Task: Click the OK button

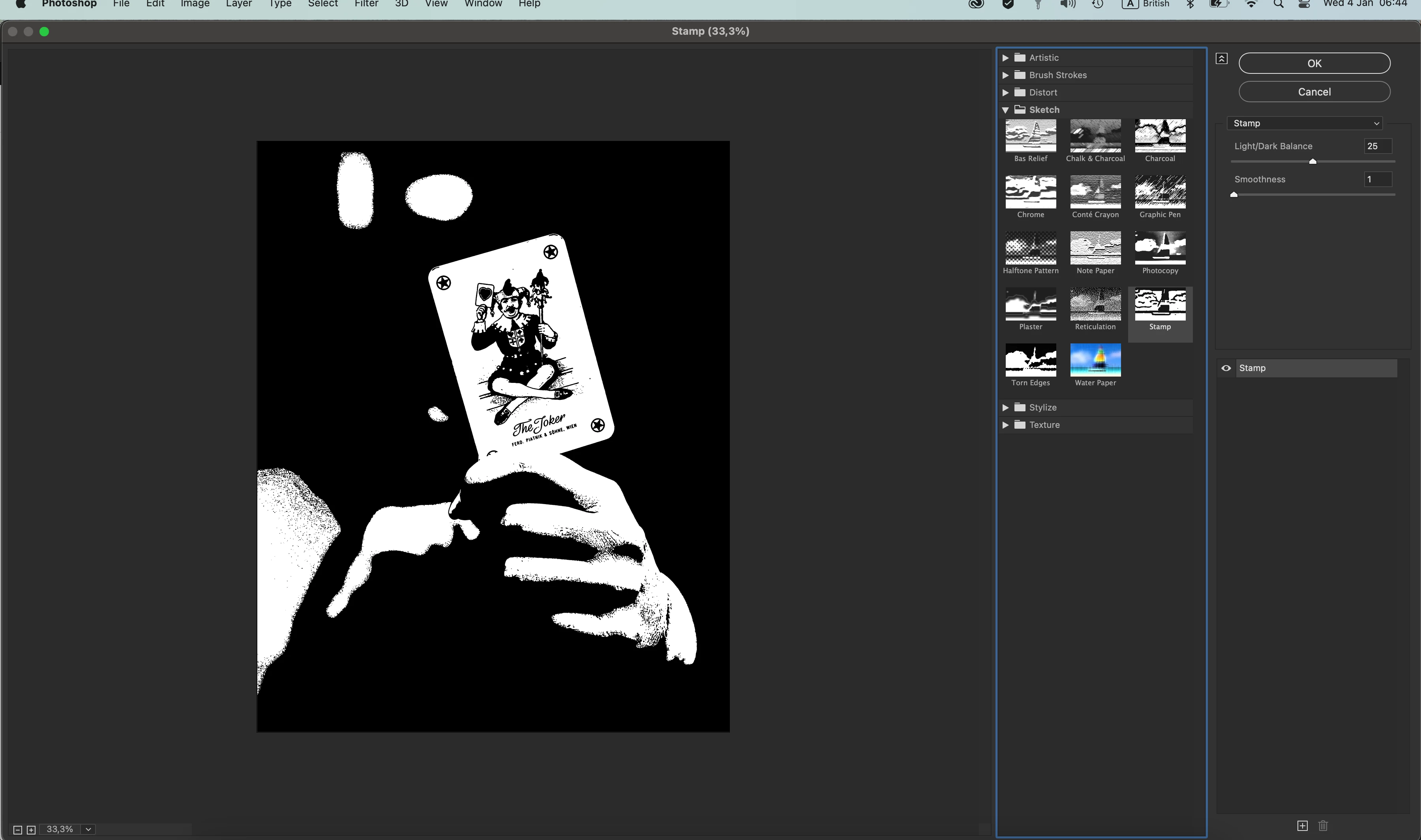Action: pyautogui.click(x=1314, y=64)
